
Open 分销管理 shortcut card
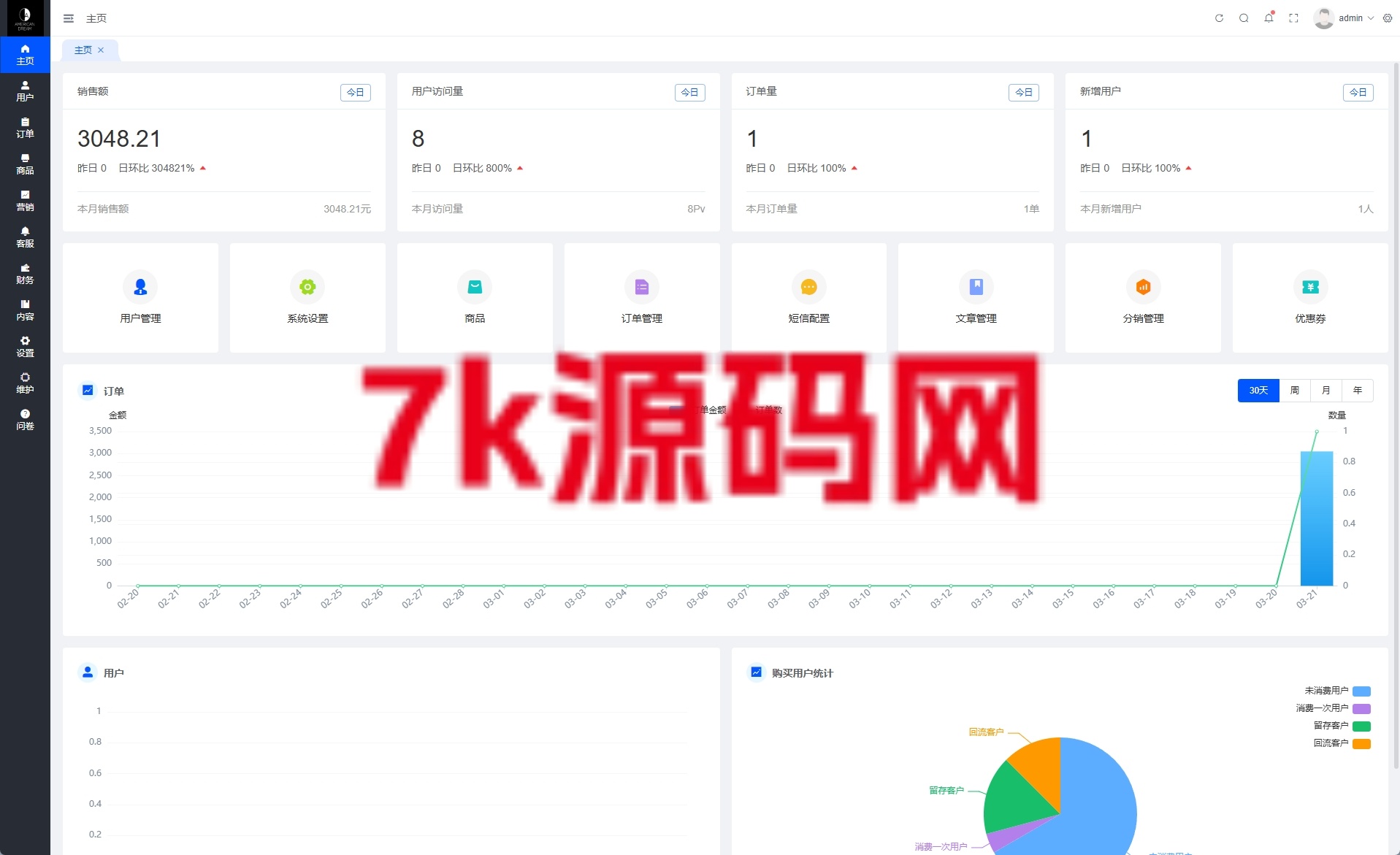pos(1143,298)
